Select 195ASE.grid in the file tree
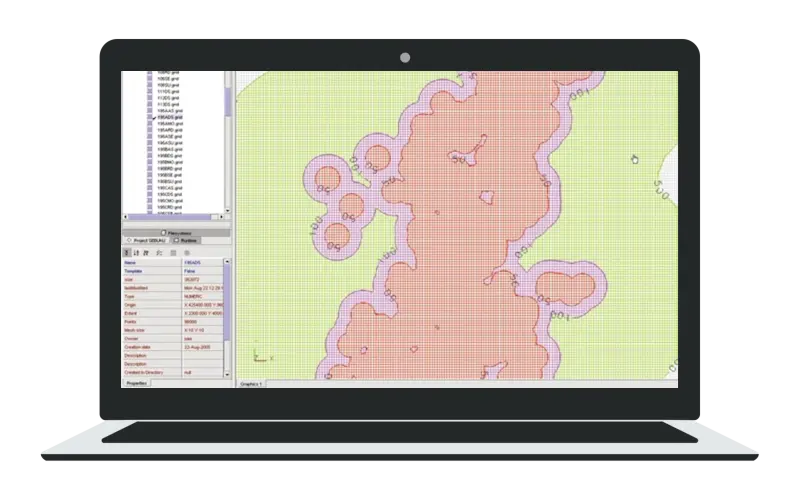The image size is (800, 500). pyautogui.click(x=170, y=136)
